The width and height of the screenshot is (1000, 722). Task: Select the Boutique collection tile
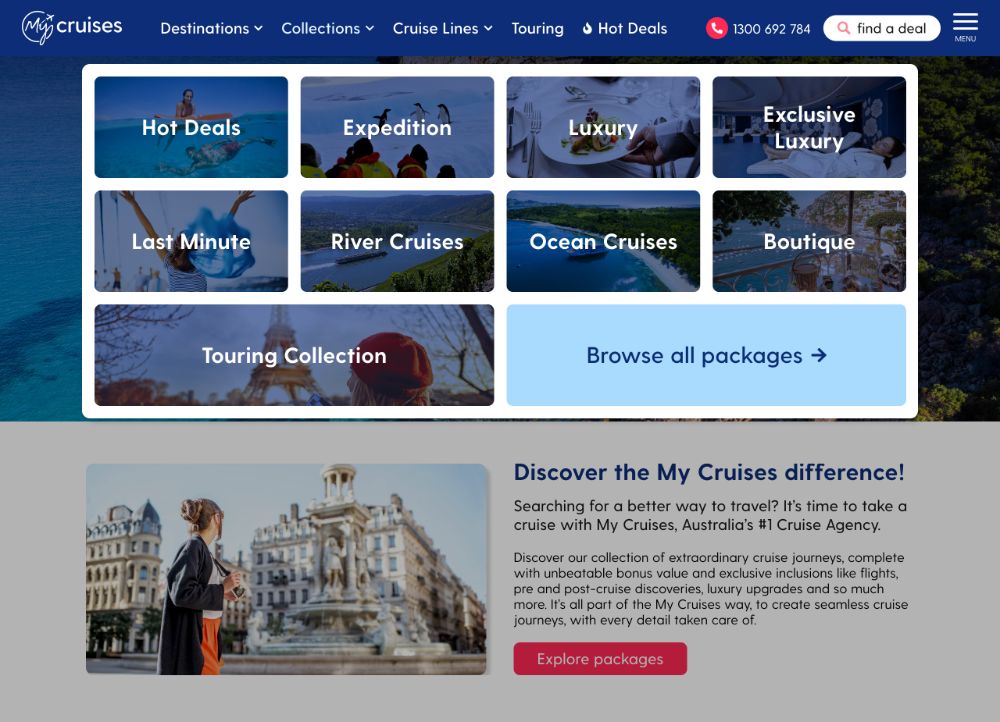pyautogui.click(x=809, y=241)
